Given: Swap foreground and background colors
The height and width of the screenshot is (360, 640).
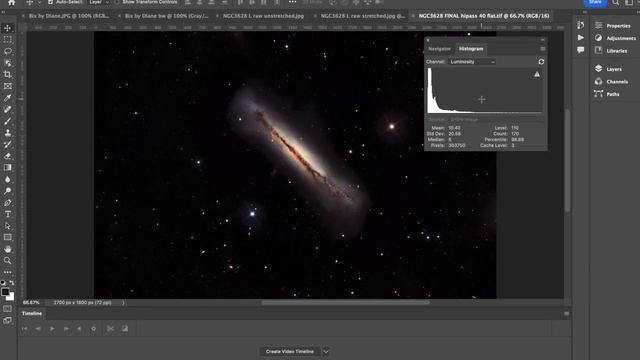Looking at the screenshot, I should coord(12,282).
